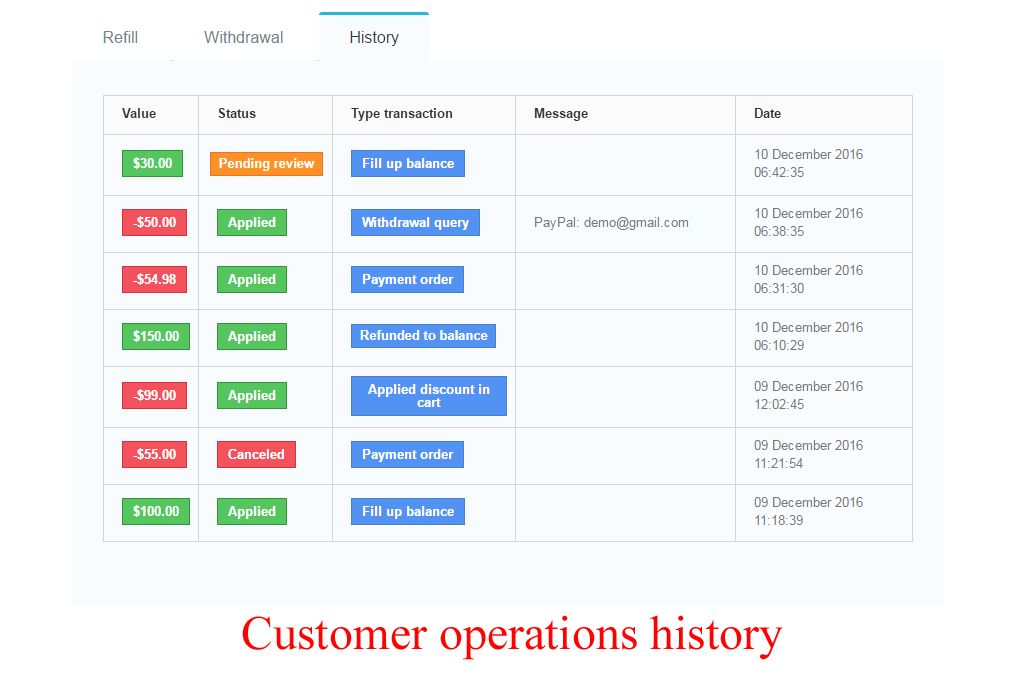Click Applied status in the -$99.00 row
Screen dimensions: 1019x681
click(252, 395)
